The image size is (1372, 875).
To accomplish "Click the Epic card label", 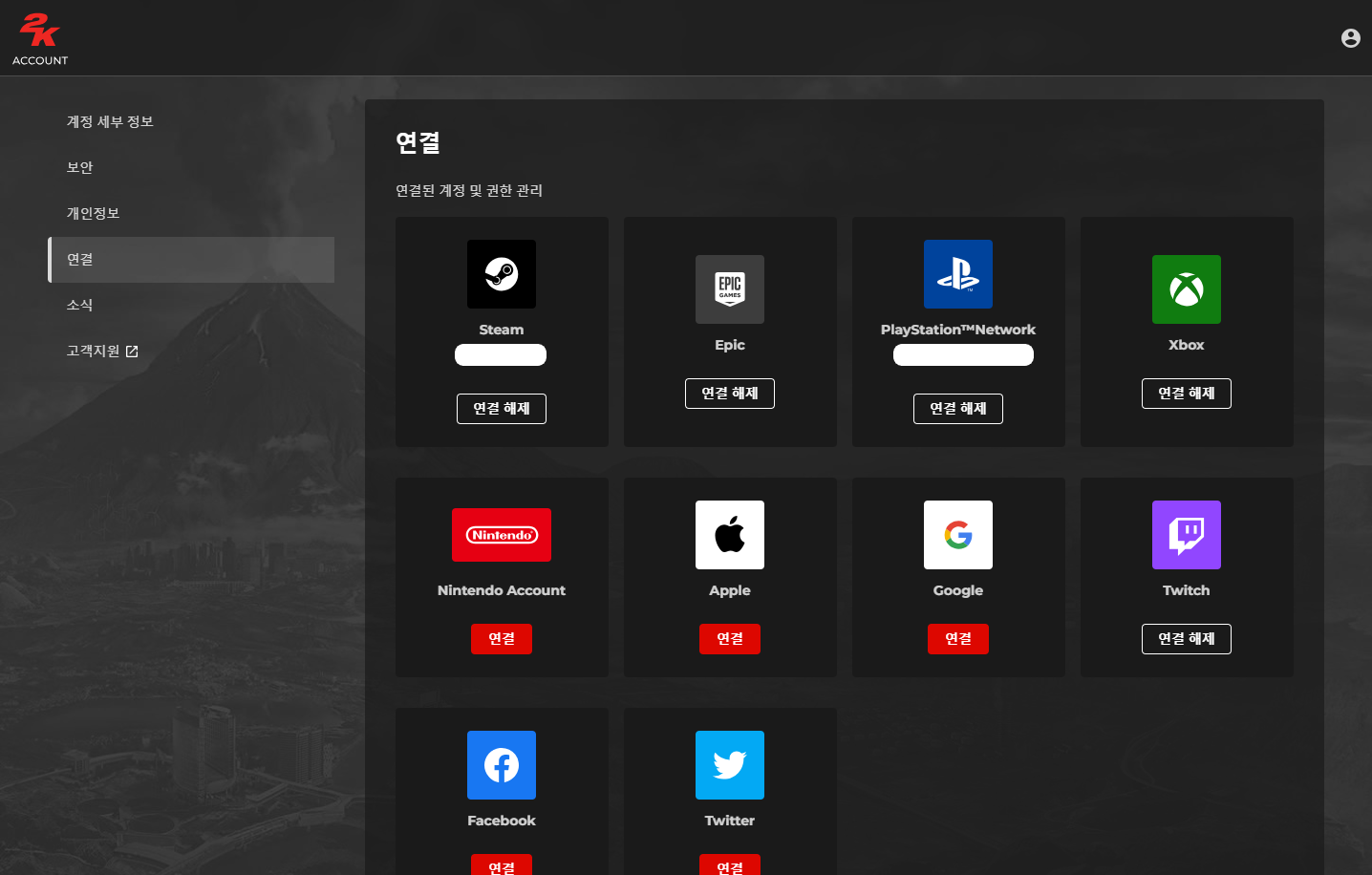I will (730, 345).
